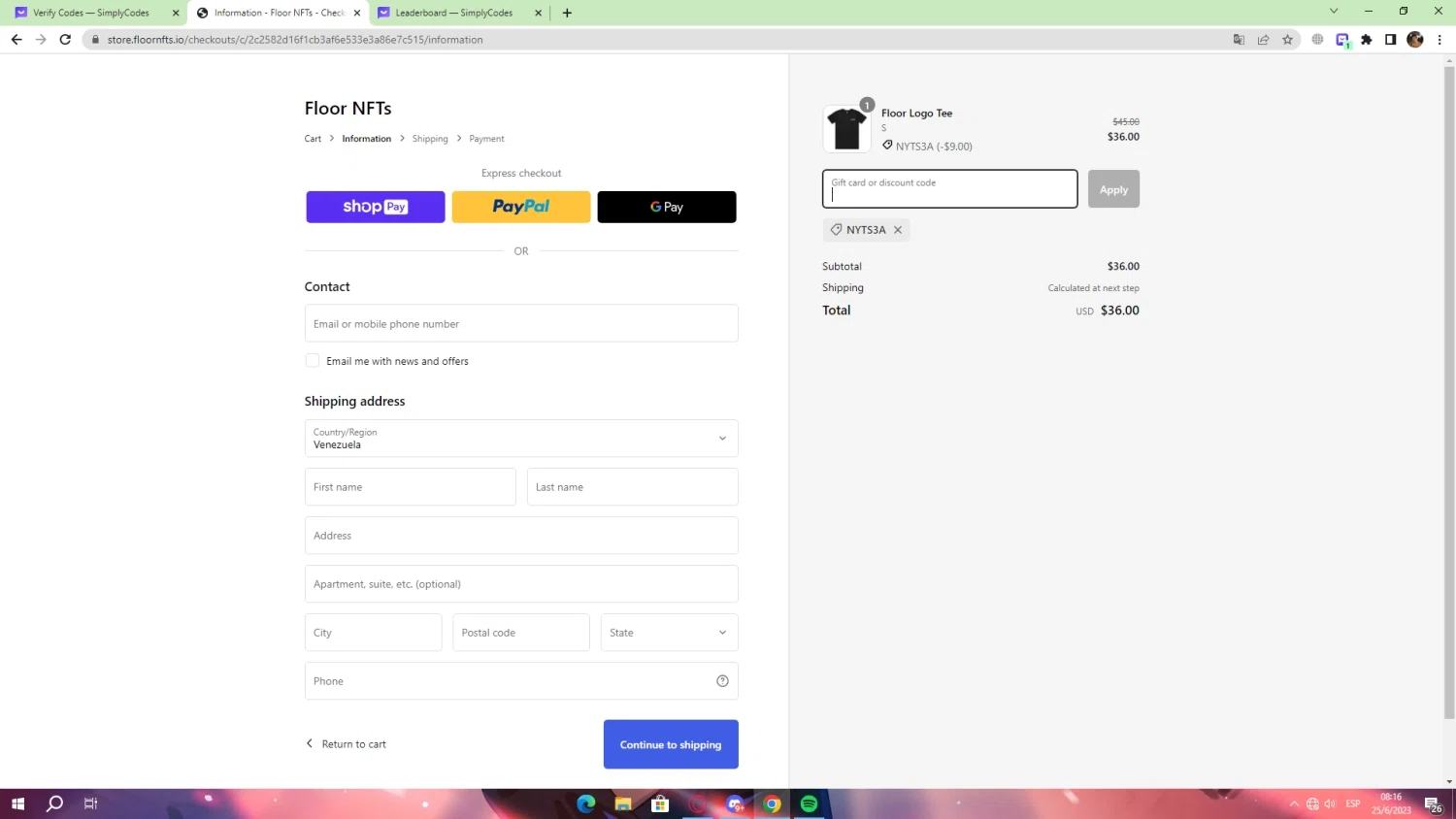Click the Phone field help icon
The width and height of the screenshot is (1456, 819).
722,681
